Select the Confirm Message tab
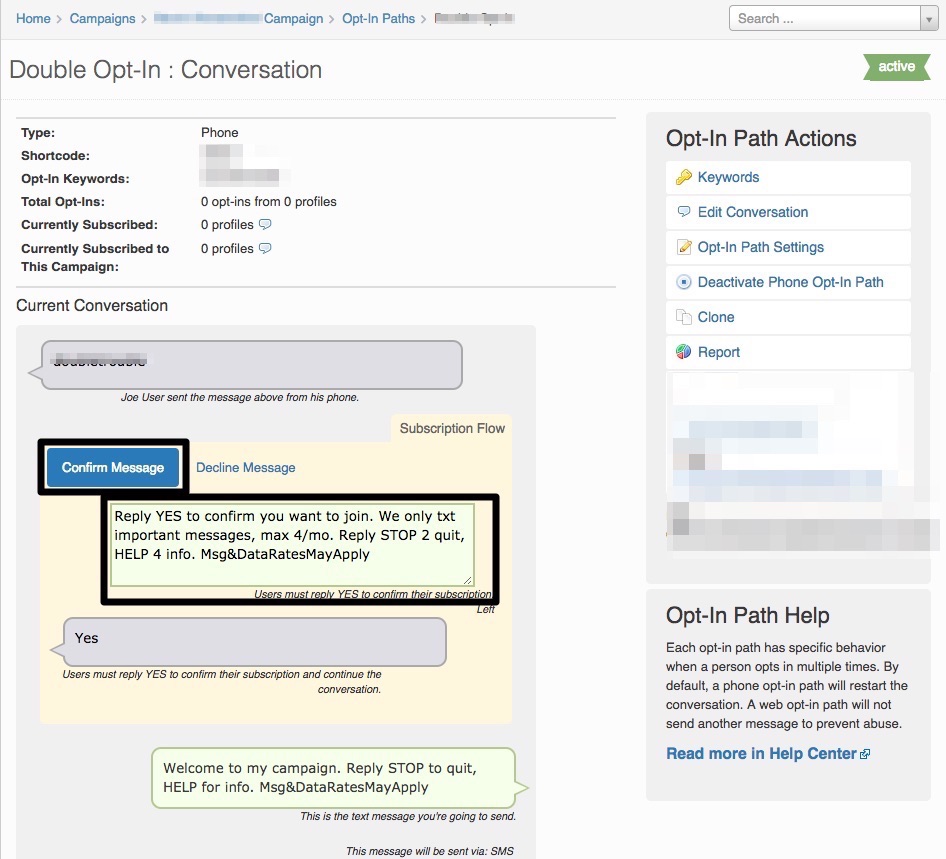The image size is (946, 859). coord(113,468)
